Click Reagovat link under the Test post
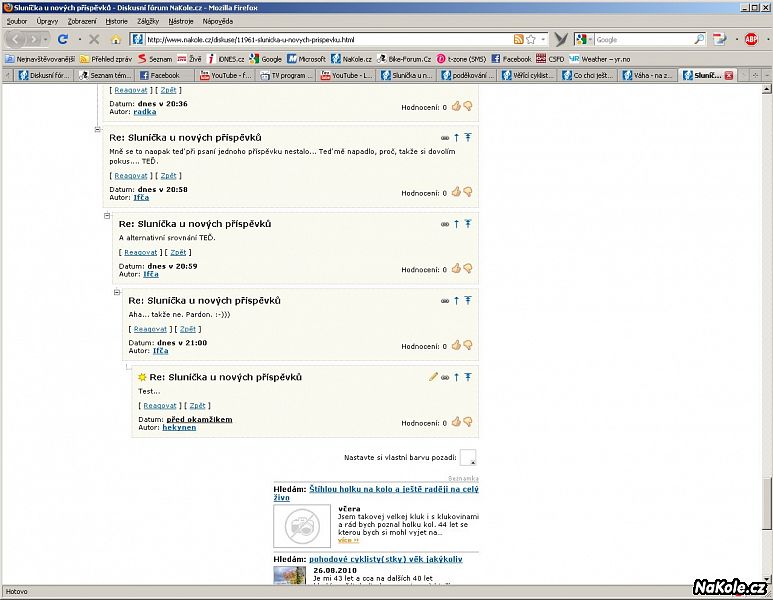This screenshot has height=600, width=773. [x=160, y=406]
